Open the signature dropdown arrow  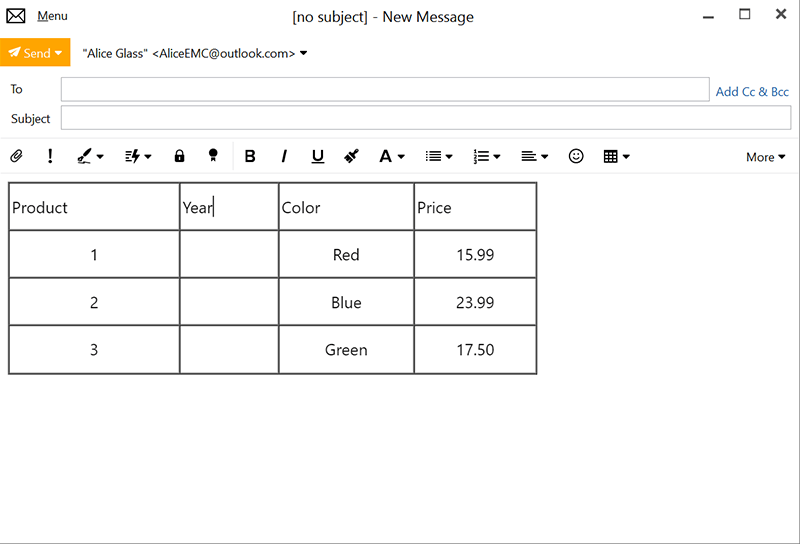pos(100,157)
